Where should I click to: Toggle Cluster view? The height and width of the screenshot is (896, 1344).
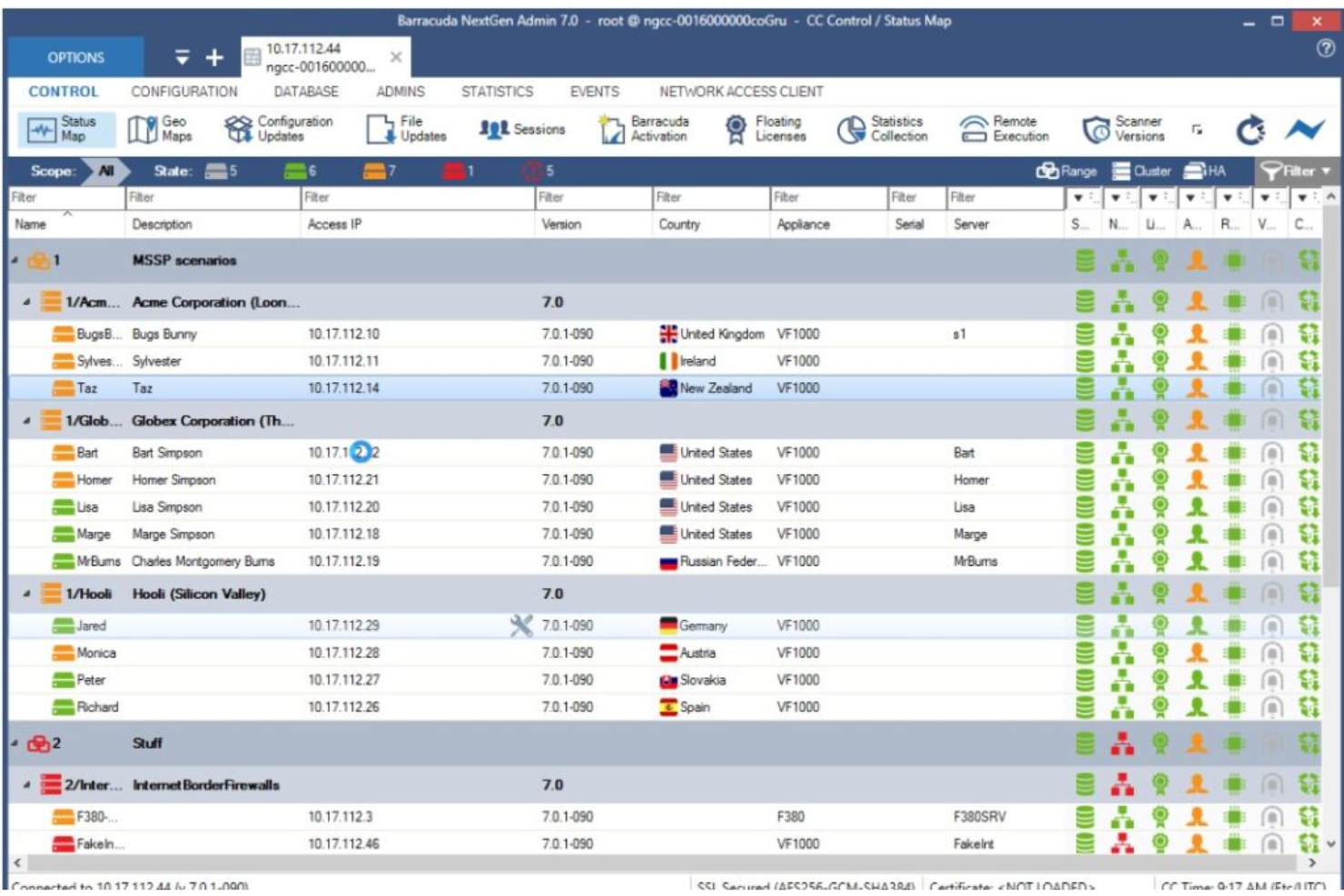[1141, 171]
